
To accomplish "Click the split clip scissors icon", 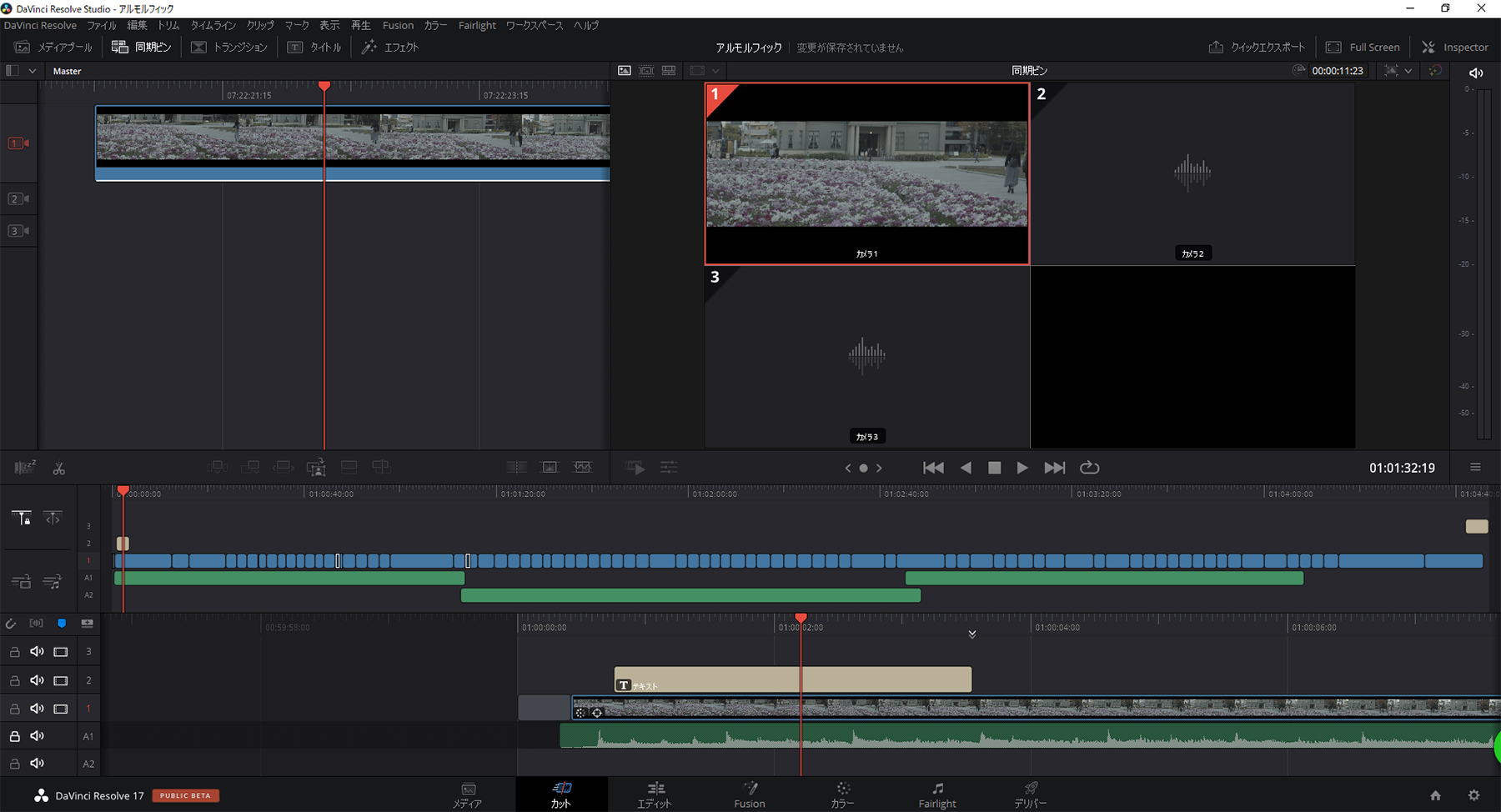I will click(58, 469).
